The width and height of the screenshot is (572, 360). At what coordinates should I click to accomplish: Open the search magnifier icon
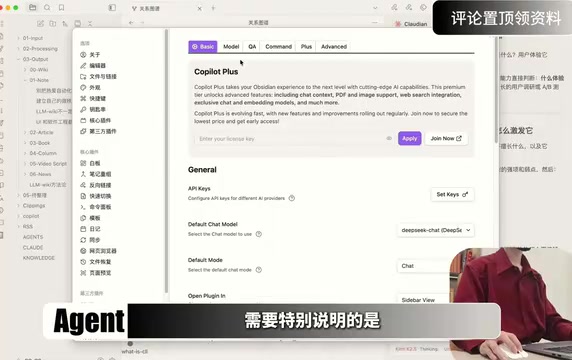47,7
